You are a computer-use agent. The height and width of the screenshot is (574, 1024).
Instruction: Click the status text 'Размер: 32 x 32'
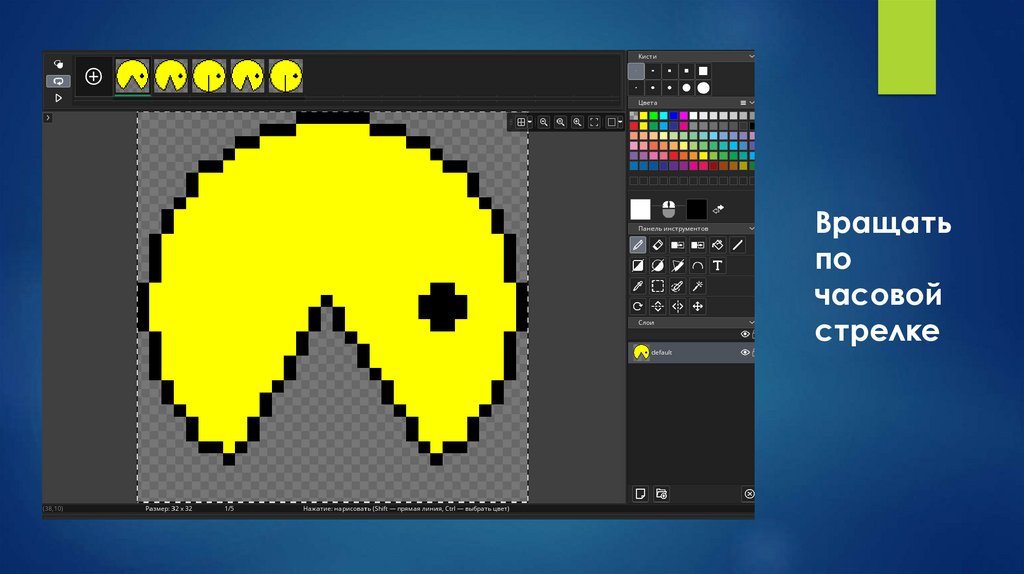(x=168, y=508)
